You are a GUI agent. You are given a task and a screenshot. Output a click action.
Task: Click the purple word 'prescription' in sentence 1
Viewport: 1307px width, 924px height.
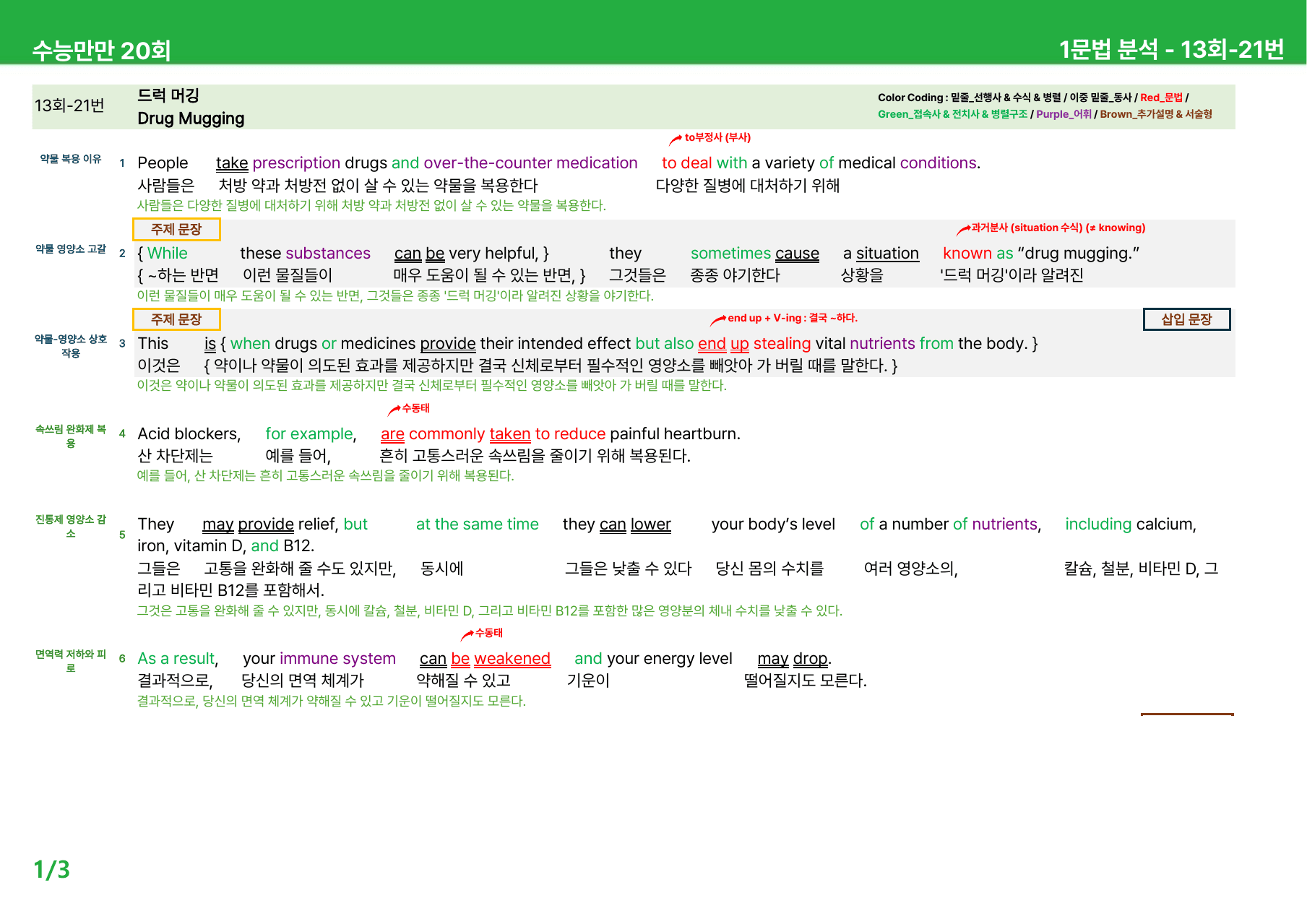click(x=296, y=163)
